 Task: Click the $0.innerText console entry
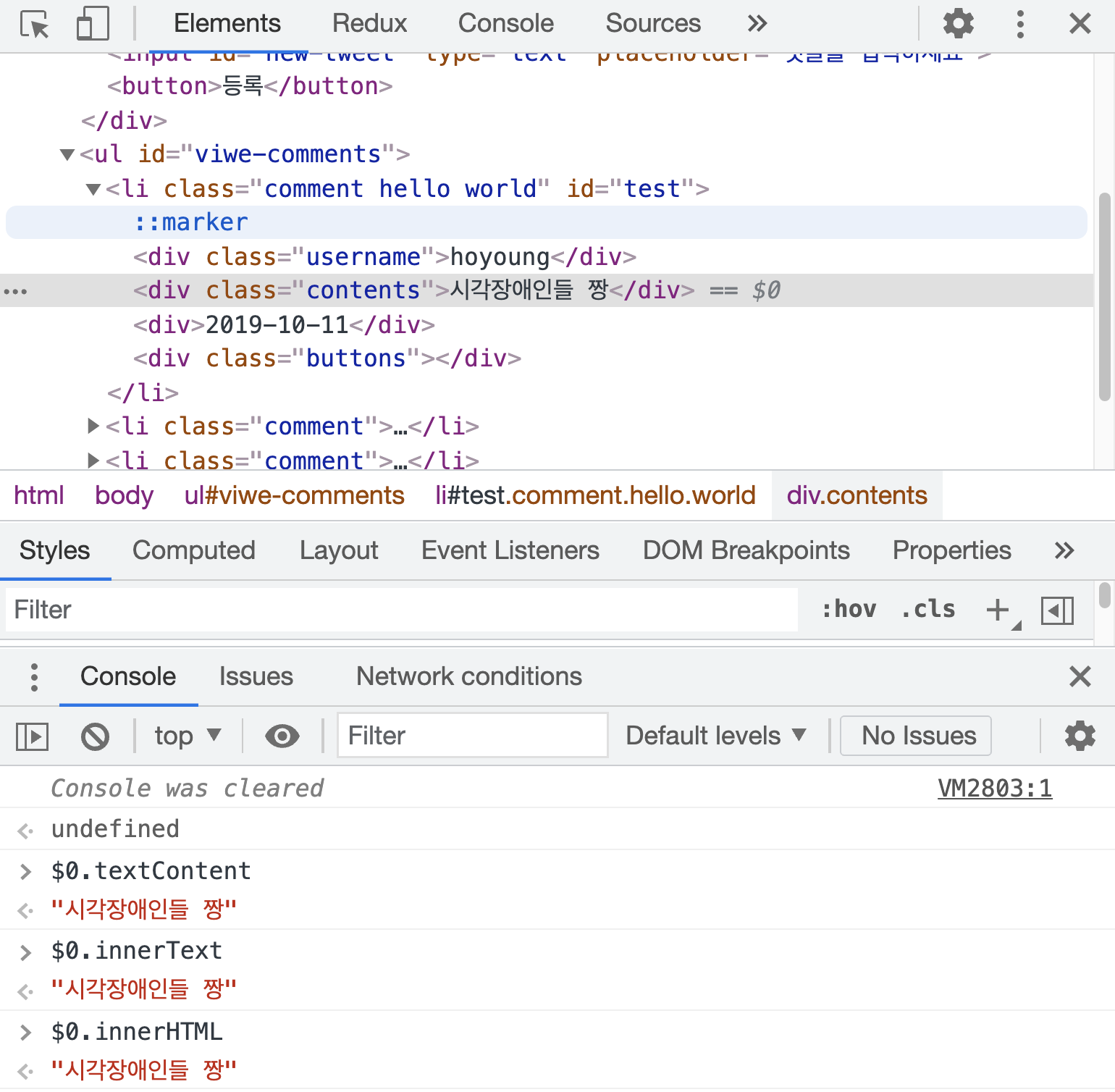137,950
